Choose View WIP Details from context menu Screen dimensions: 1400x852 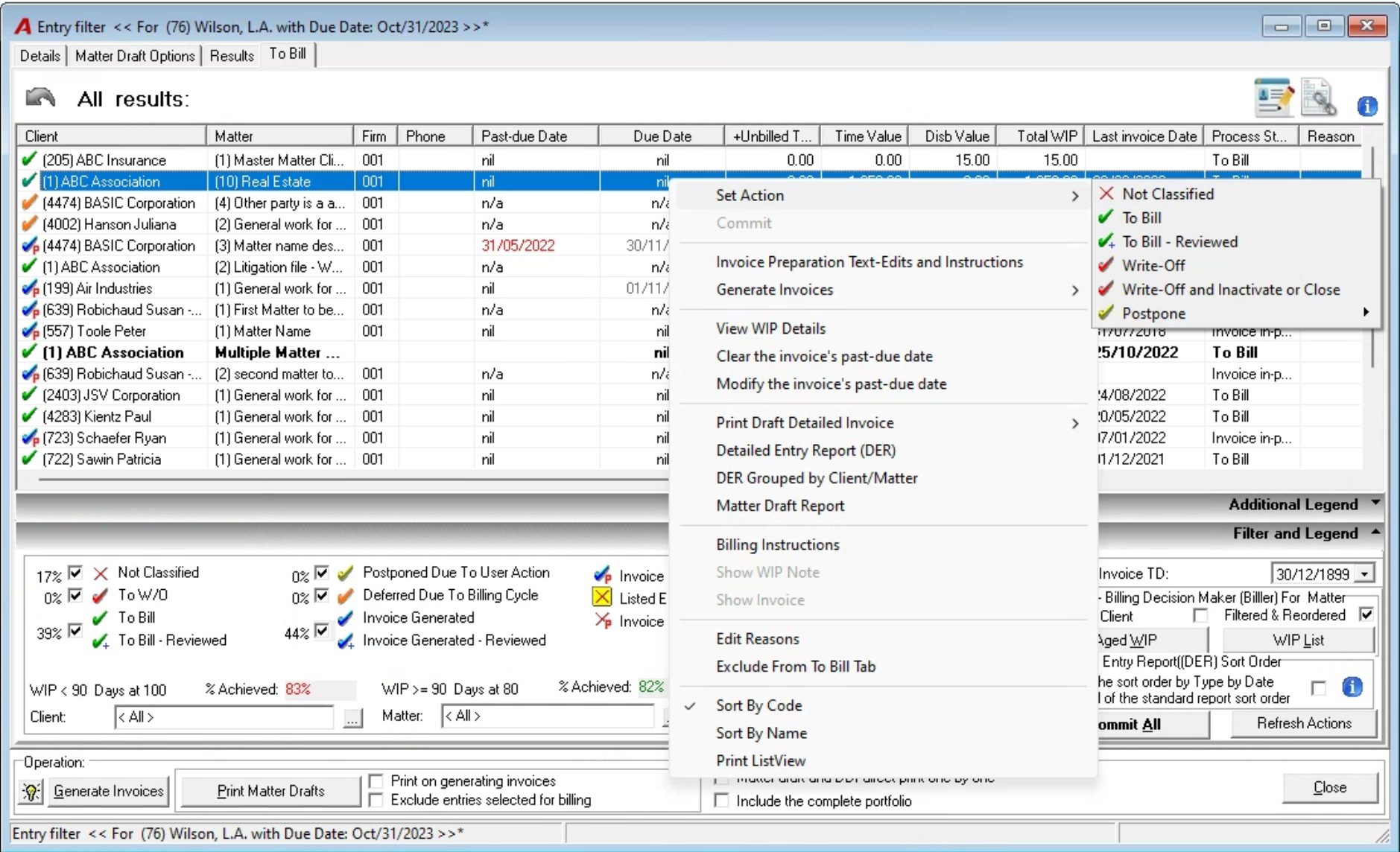click(x=770, y=328)
